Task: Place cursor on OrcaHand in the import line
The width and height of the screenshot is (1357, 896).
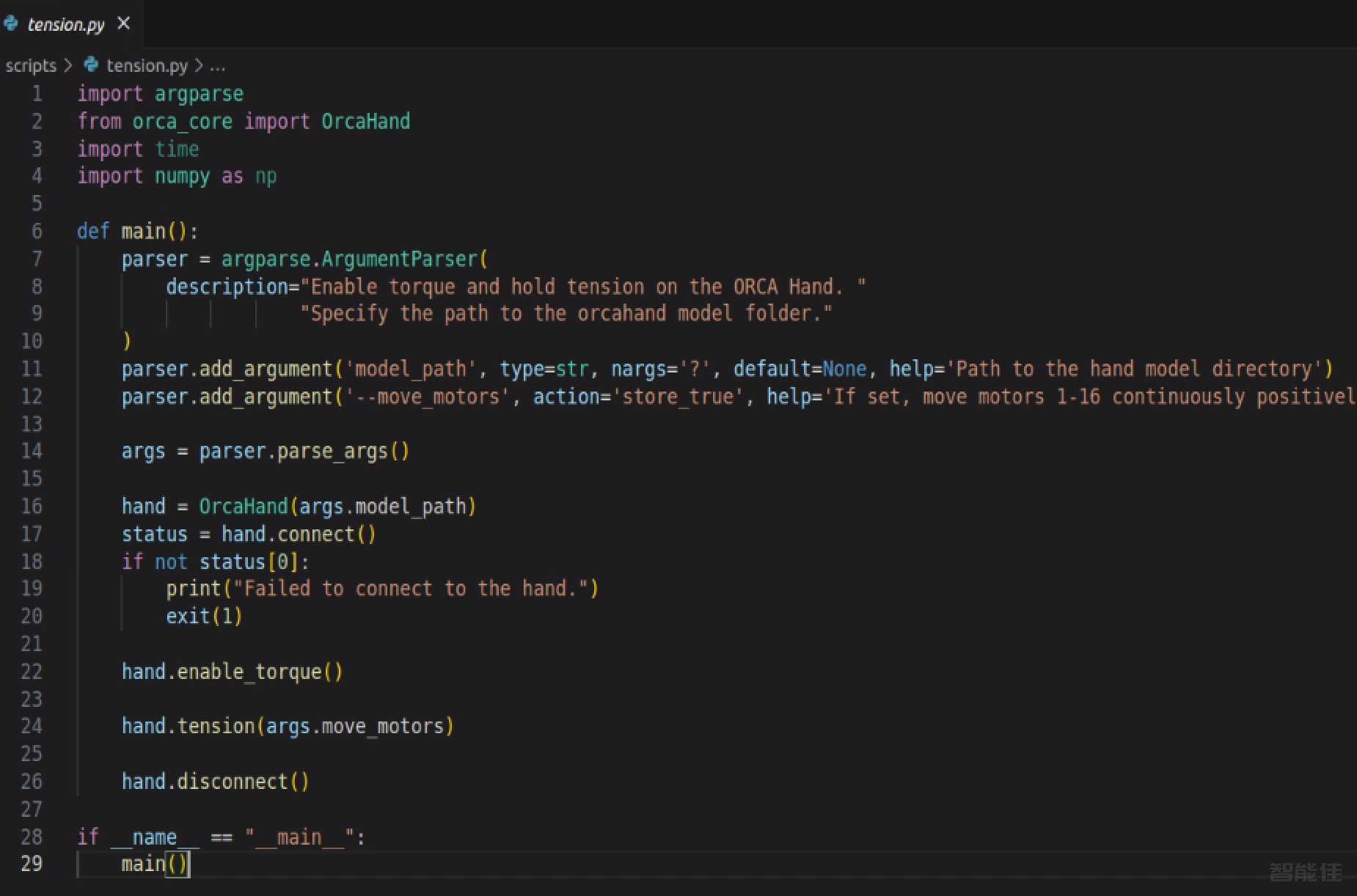Action: click(365, 121)
